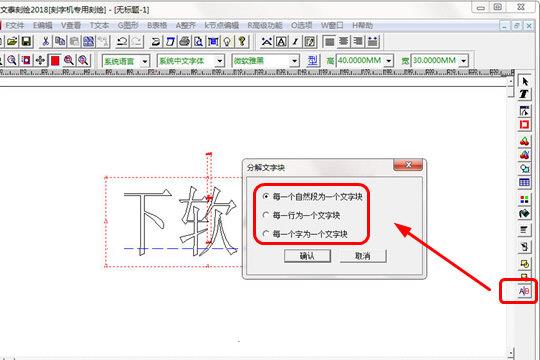Select 每一行为一个文字块 radio option
The height and width of the screenshot is (360, 540).
(x=301, y=215)
